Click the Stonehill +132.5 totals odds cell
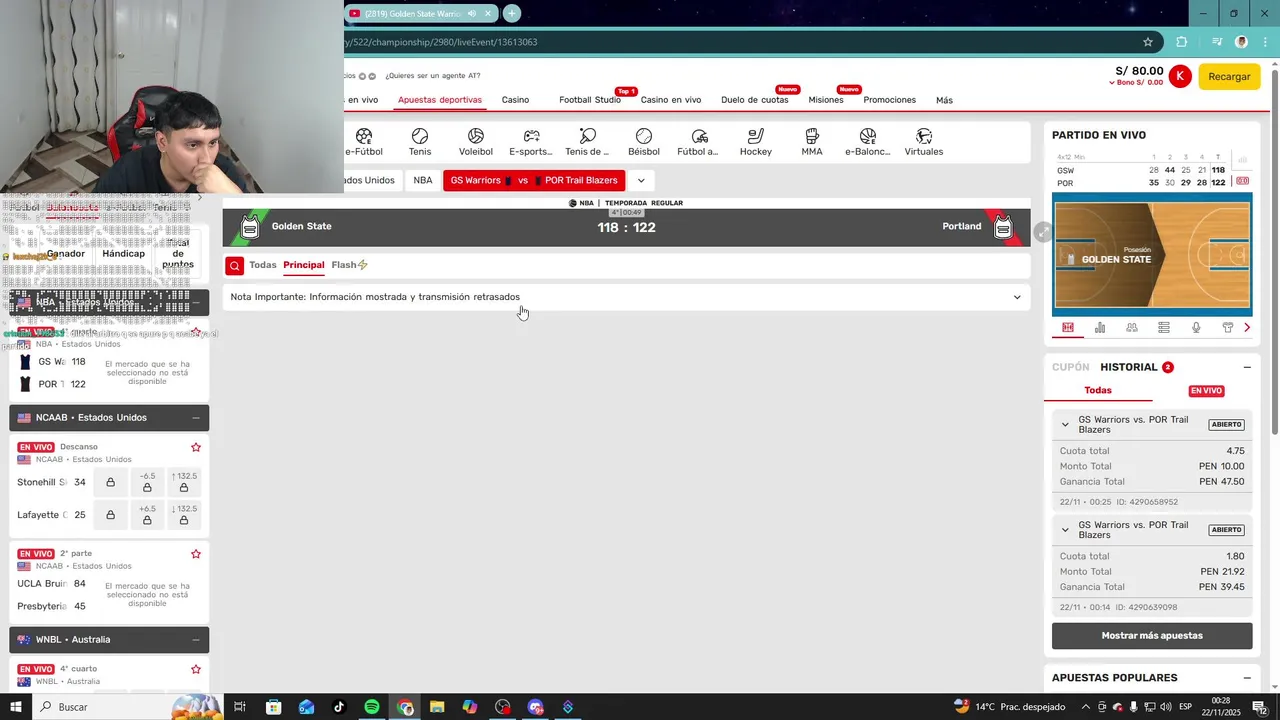 tap(184, 482)
